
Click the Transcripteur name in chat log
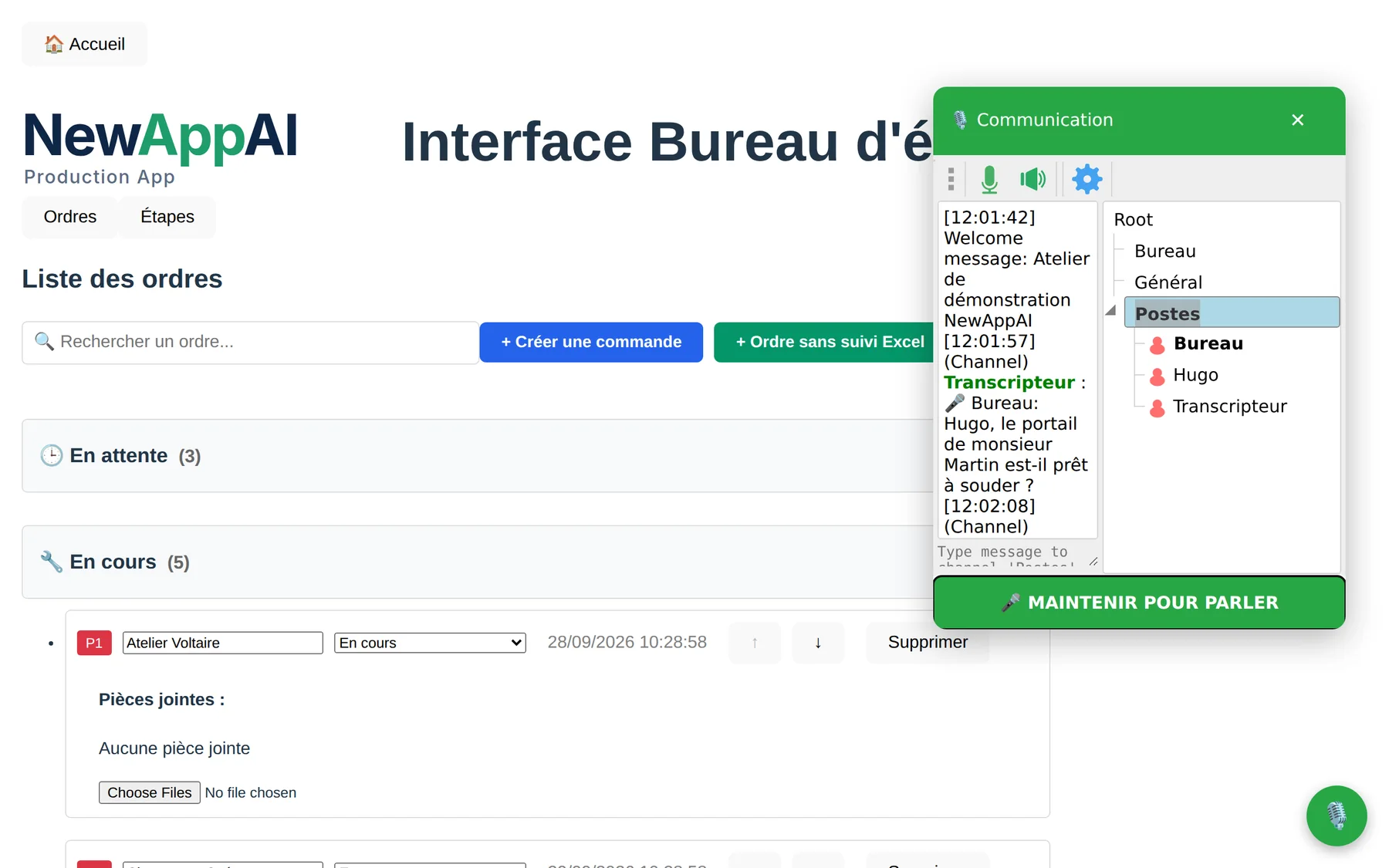coord(1009,383)
